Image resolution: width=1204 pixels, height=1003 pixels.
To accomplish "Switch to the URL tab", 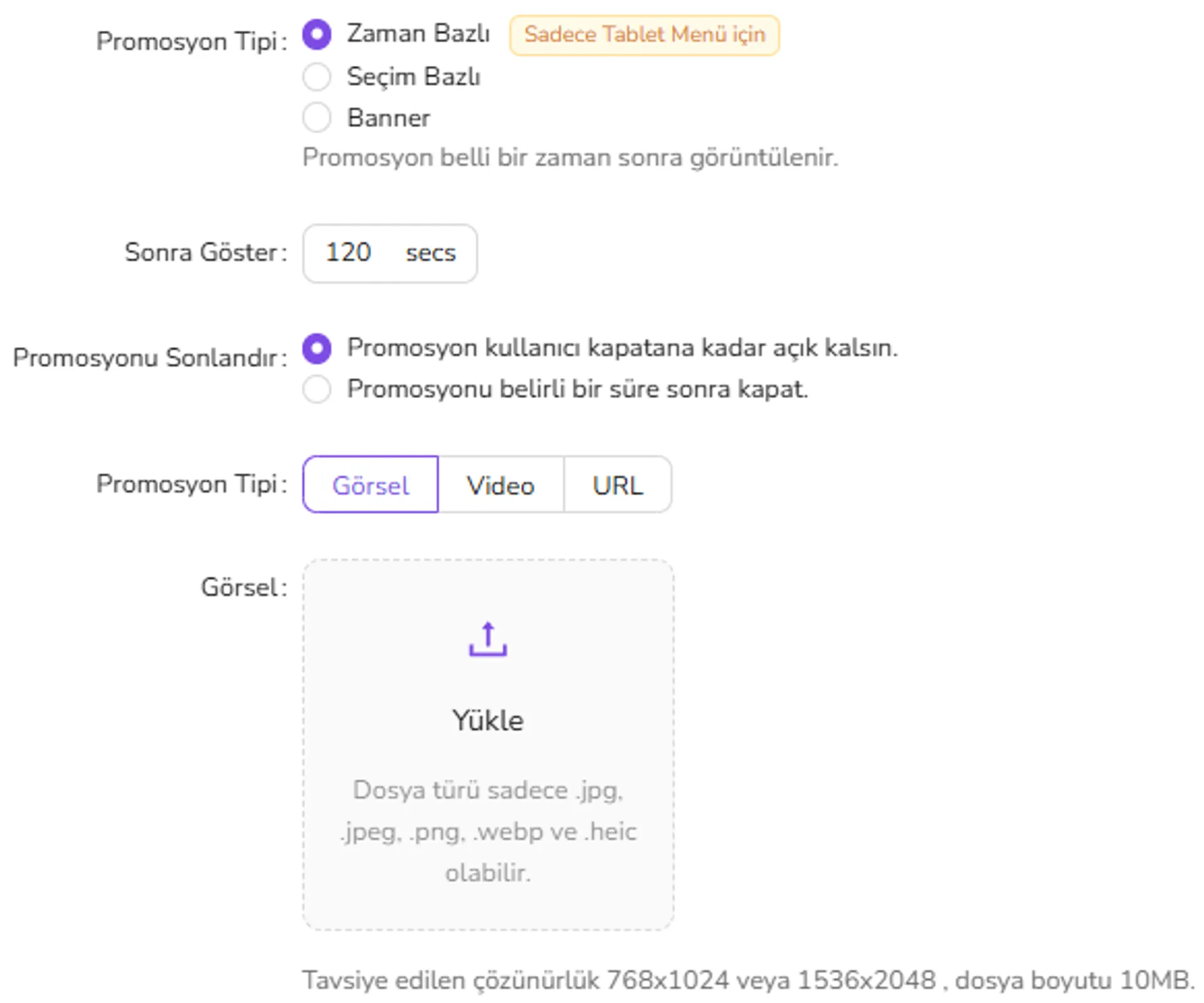I will (618, 485).
